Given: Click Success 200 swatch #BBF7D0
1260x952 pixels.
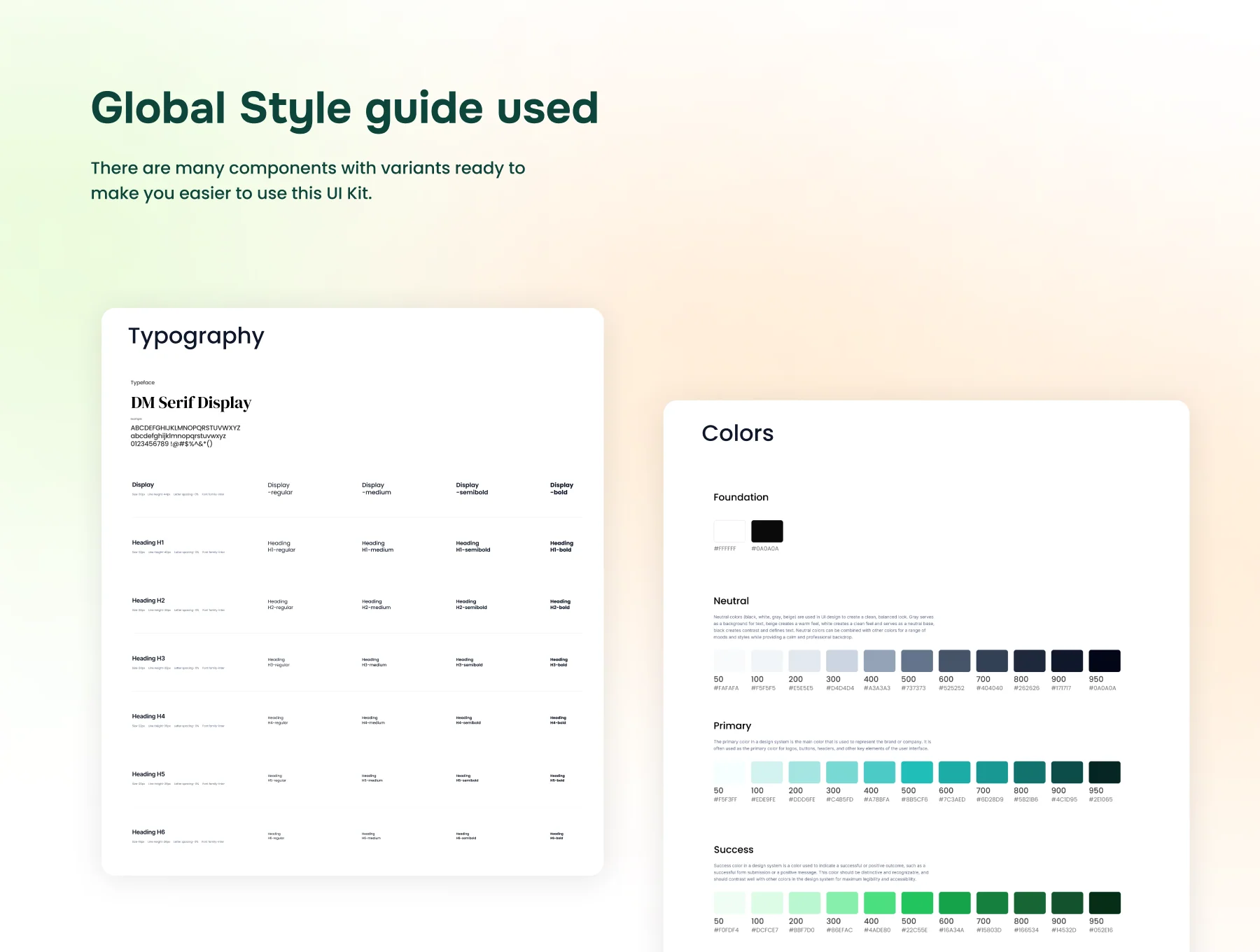Looking at the screenshot, I should point(804,903).
